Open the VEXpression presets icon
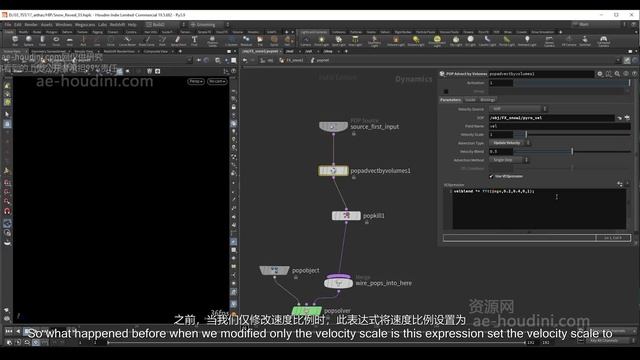 click(620, 184)
